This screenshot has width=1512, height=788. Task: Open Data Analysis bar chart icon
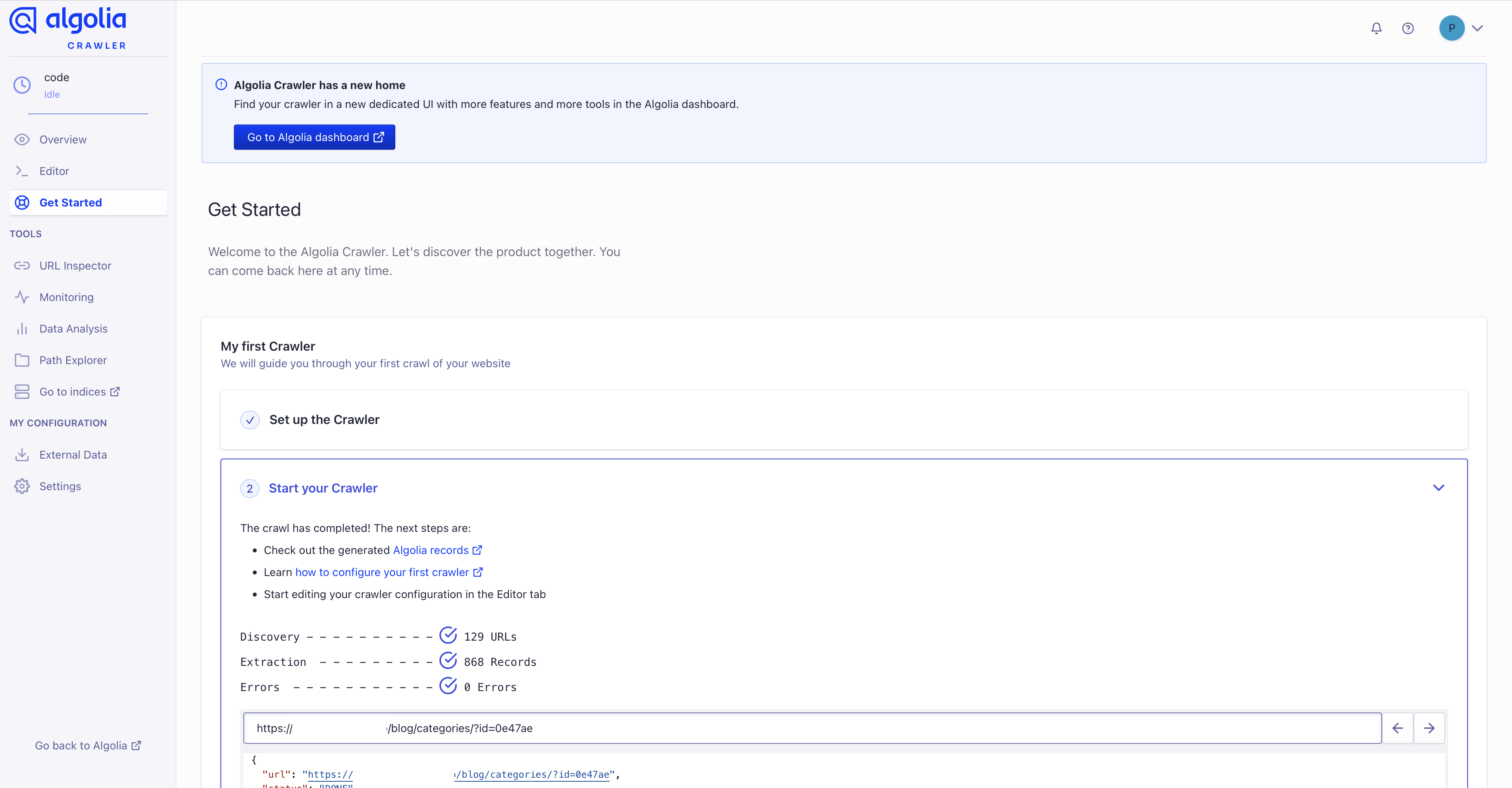(x=22, y=329)
